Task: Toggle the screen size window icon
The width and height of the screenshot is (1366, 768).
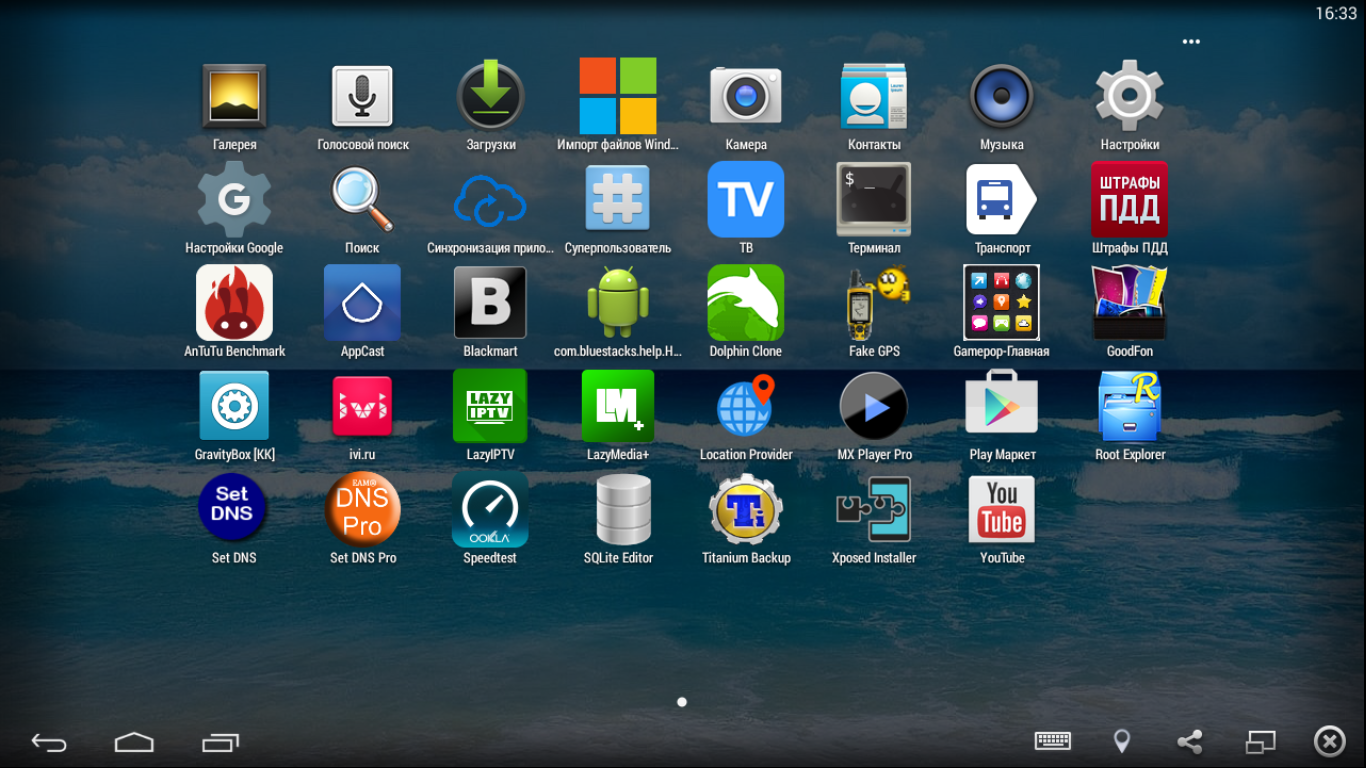Action: tap(1260, 741)
